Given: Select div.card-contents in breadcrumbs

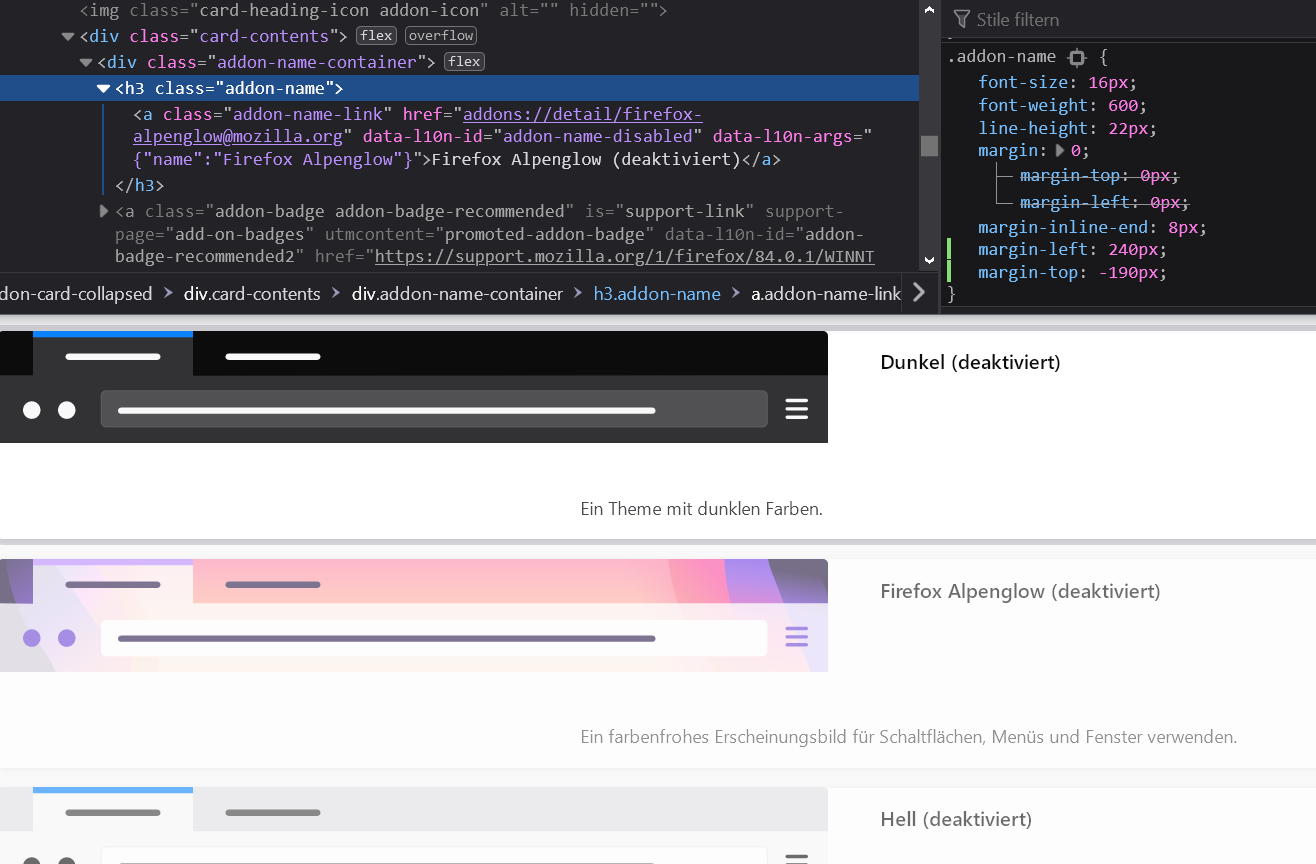Looking at the screenshot, I should pos(252,294).
